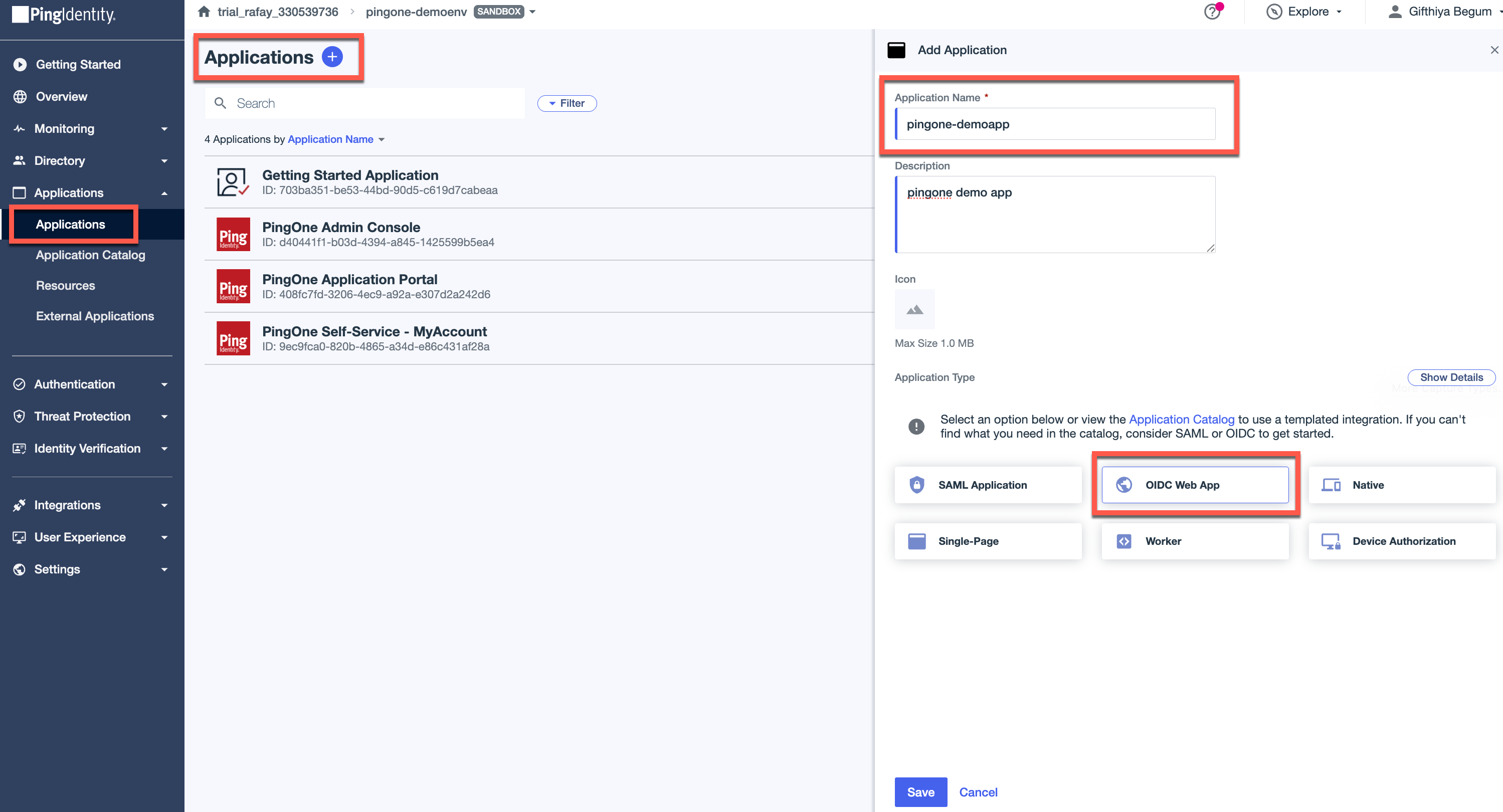
Task: Click the PingOne Admin Console Ping logo
Action: tap(233, 235)
